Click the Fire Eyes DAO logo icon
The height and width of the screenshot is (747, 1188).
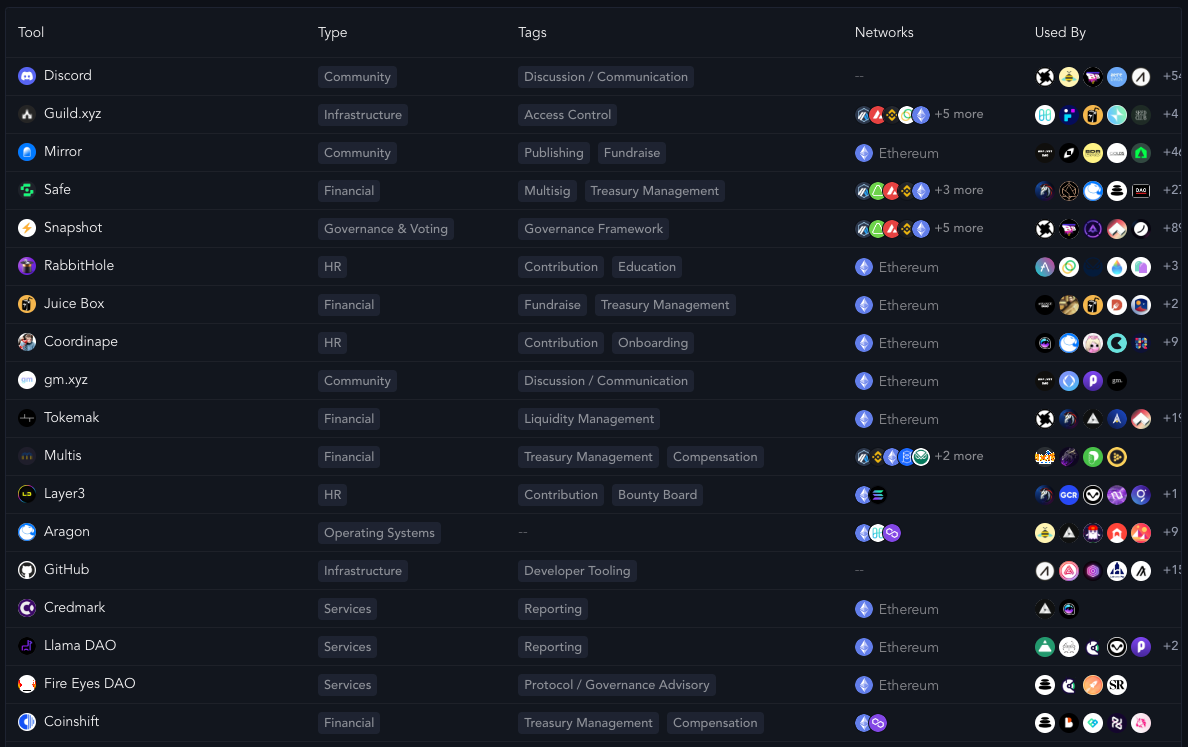click(x=27, y=684)
